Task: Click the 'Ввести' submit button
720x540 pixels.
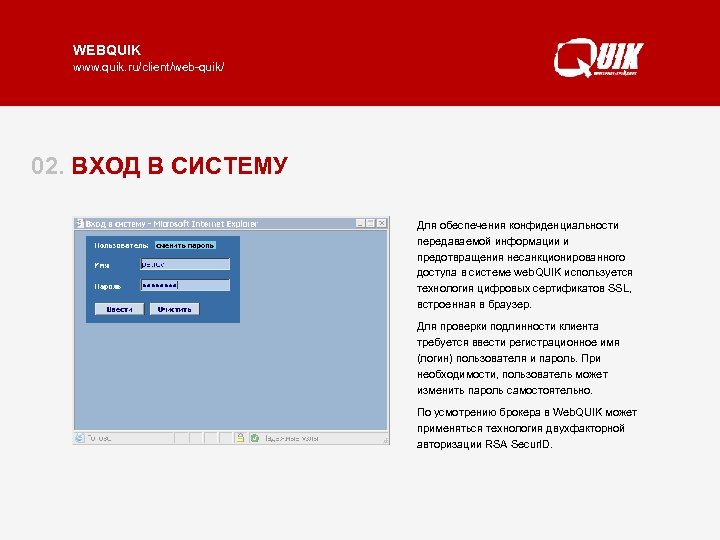Action: tap(119, 309)
